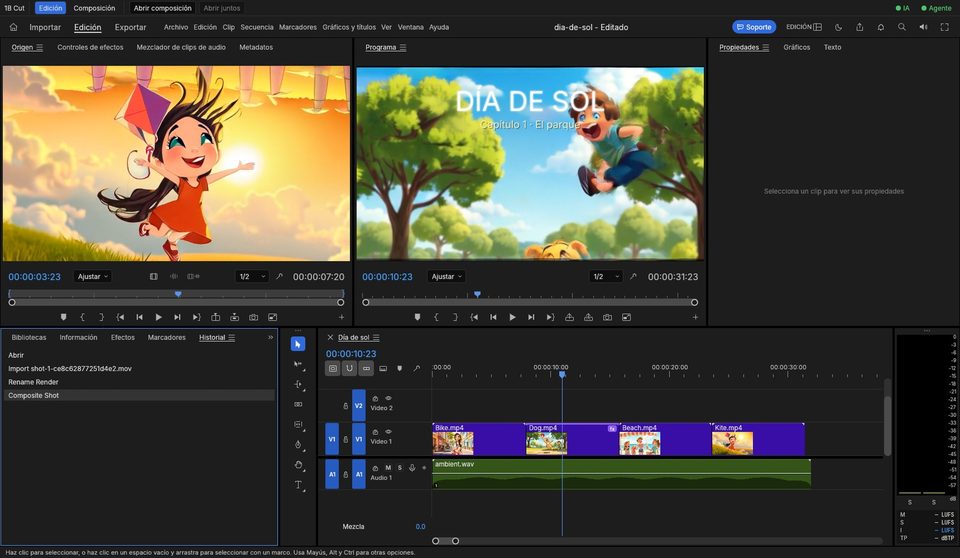Screen dimensions: 960x558
Task: Select the Ripple Edit tool
Action: coord(298,385)
